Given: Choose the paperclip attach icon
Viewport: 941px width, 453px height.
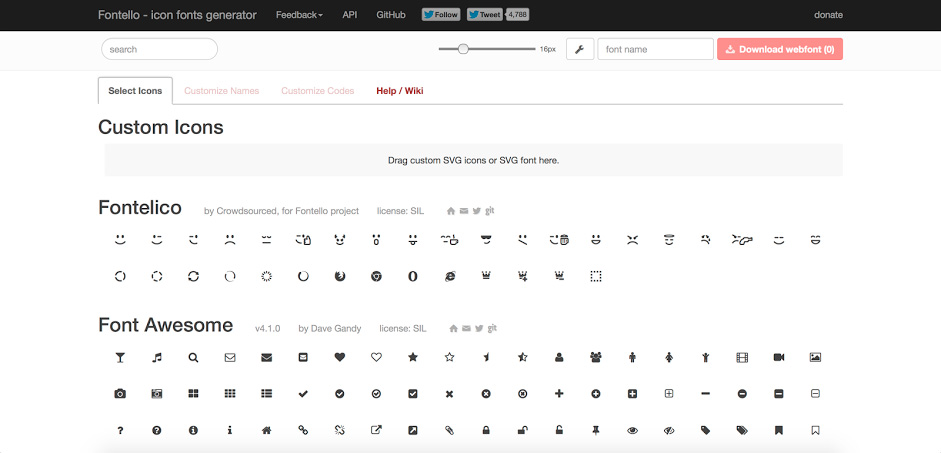Looking at the screenshot, I should point(449,430).
